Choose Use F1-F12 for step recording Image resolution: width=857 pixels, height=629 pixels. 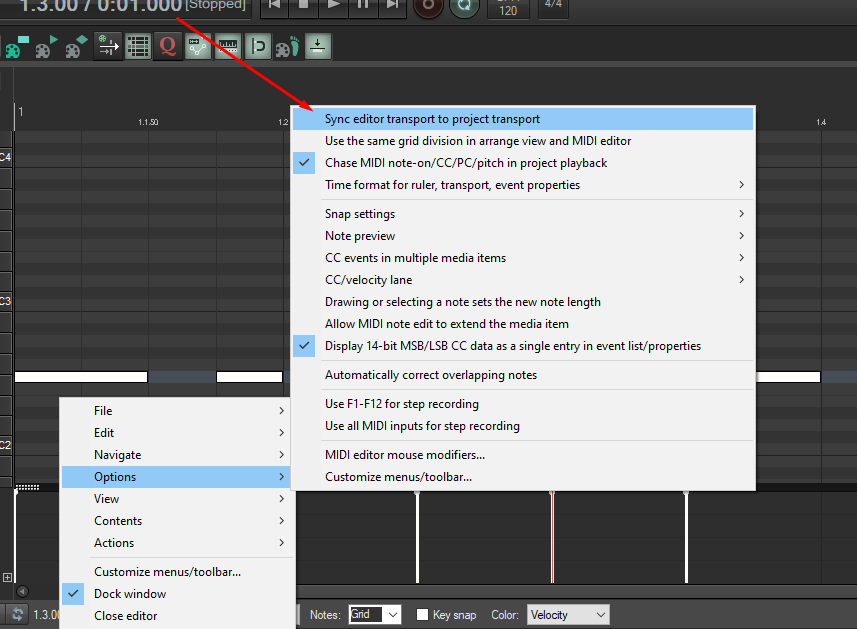pyautogui.click(x=523, y=404)
